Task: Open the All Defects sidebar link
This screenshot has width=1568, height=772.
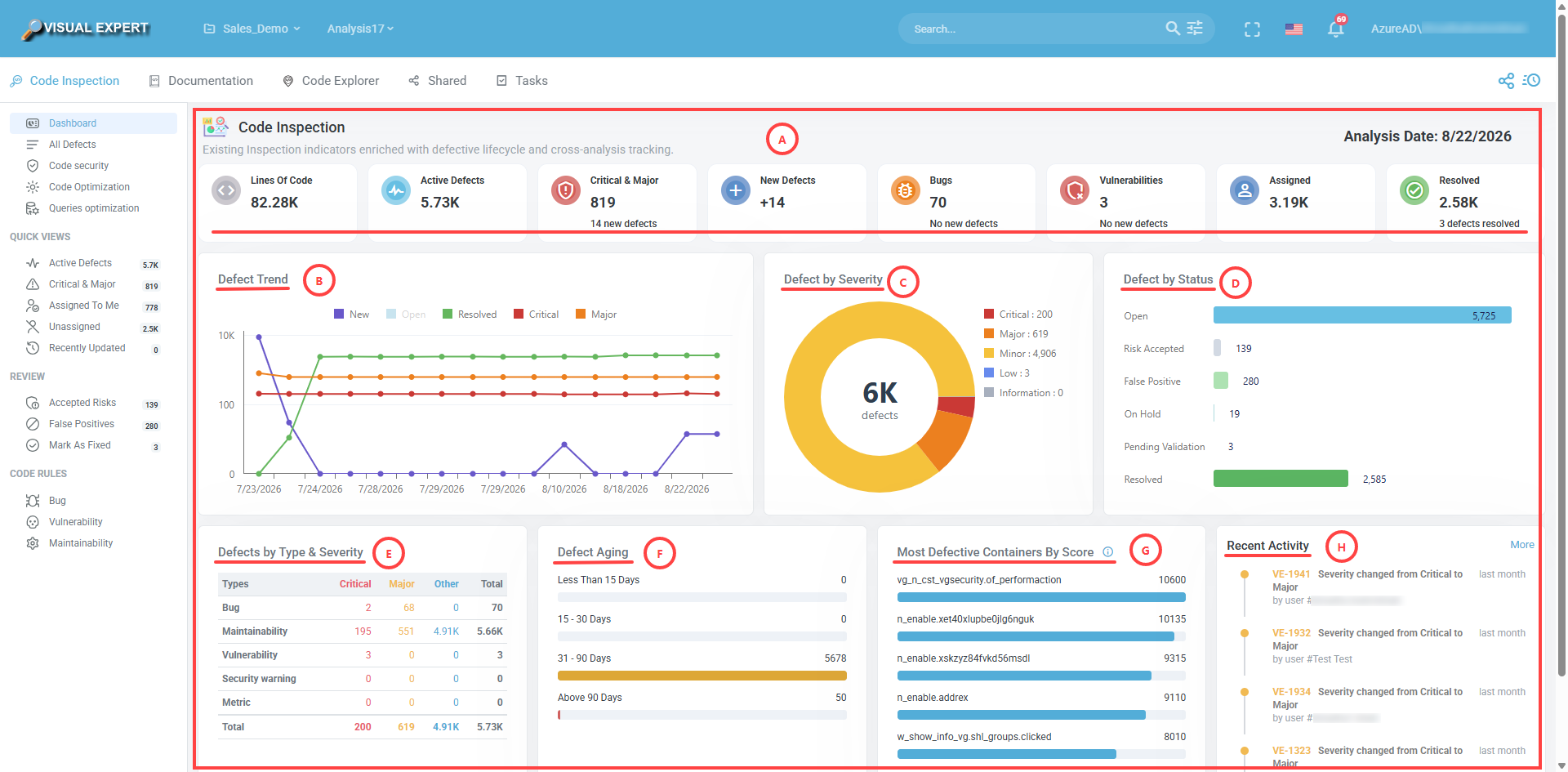Action: click(93, 145)
